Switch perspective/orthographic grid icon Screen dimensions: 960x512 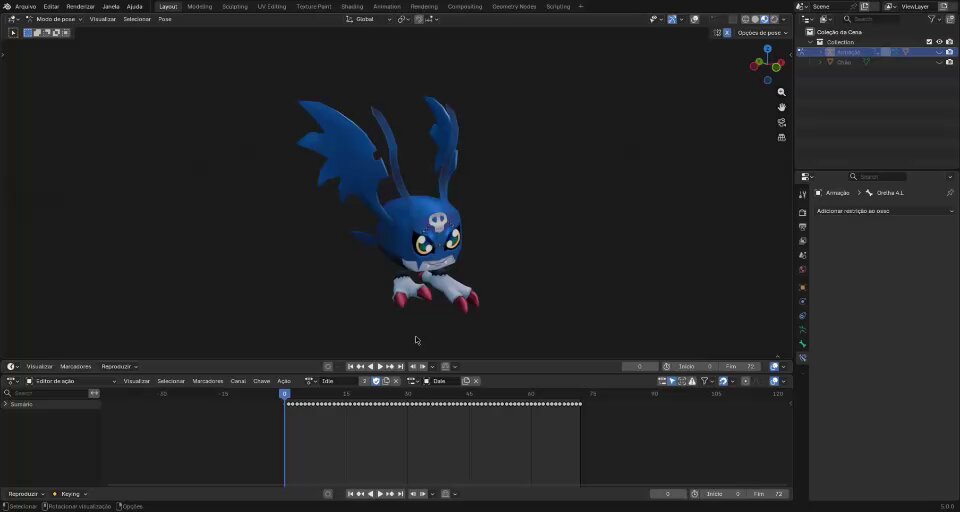(x=781, y=138)
